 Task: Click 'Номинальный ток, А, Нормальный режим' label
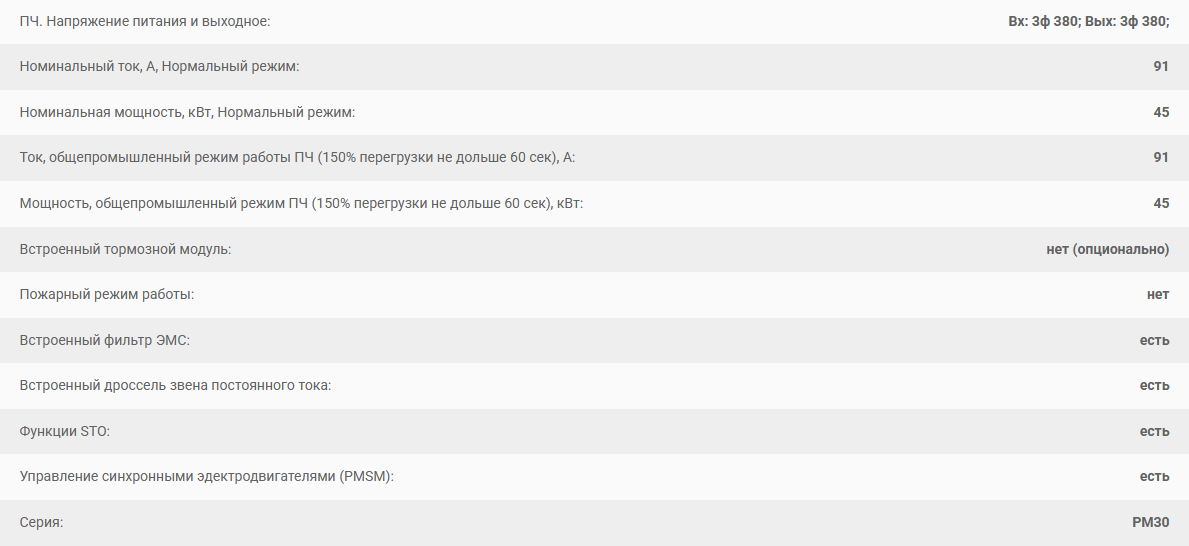pos(159,67)
